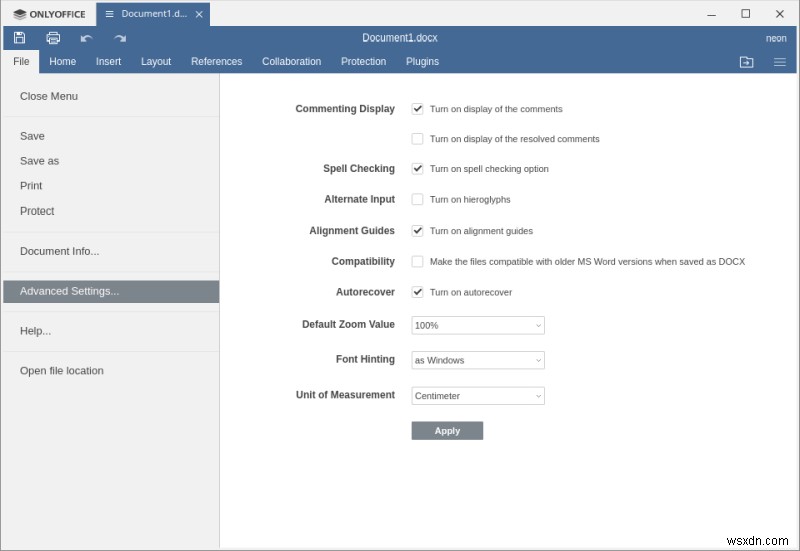Open the Font Hinting dropdown
This screenshot has height=551, width=800.
click(478, 360)
